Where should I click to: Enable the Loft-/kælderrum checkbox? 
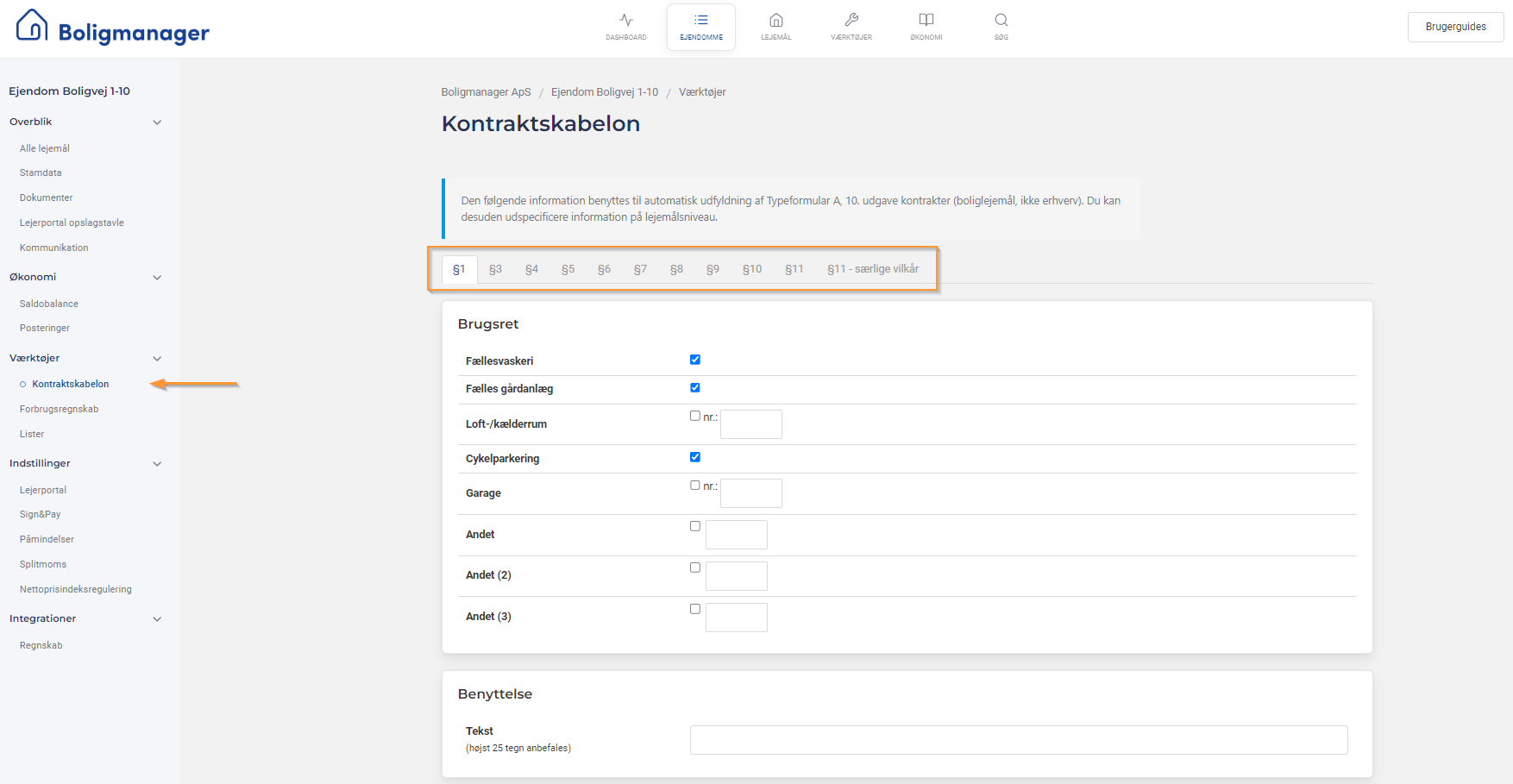(695, 416)
